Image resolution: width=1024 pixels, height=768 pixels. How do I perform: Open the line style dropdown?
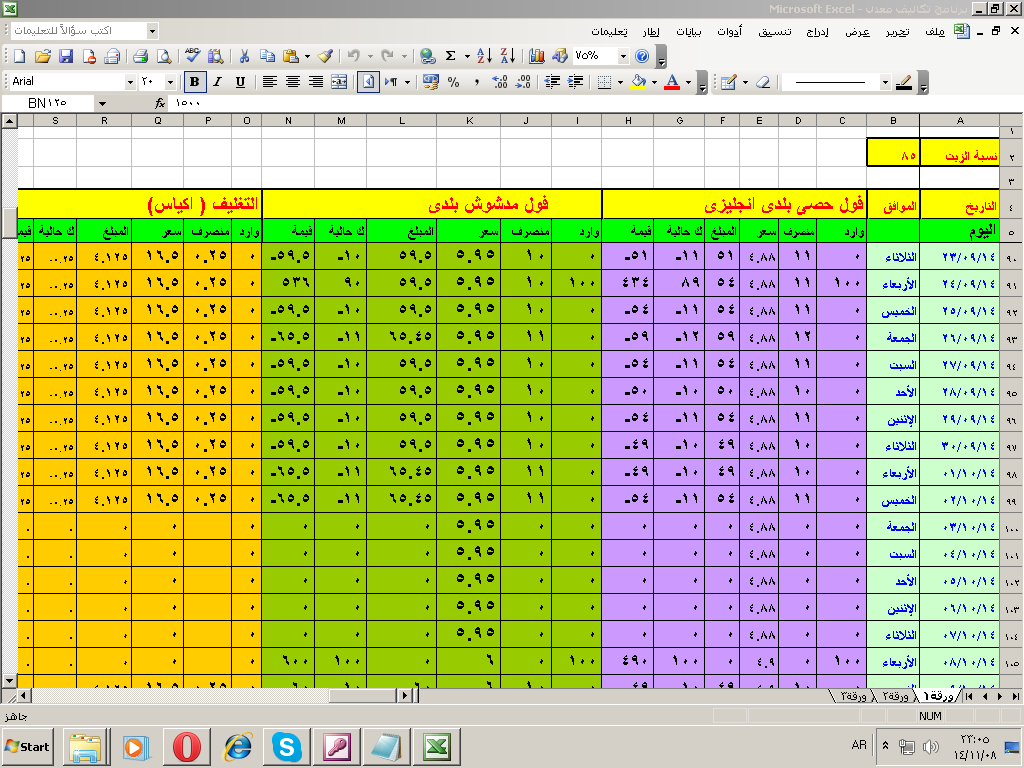pyautogui.click(x=886, y=82)
